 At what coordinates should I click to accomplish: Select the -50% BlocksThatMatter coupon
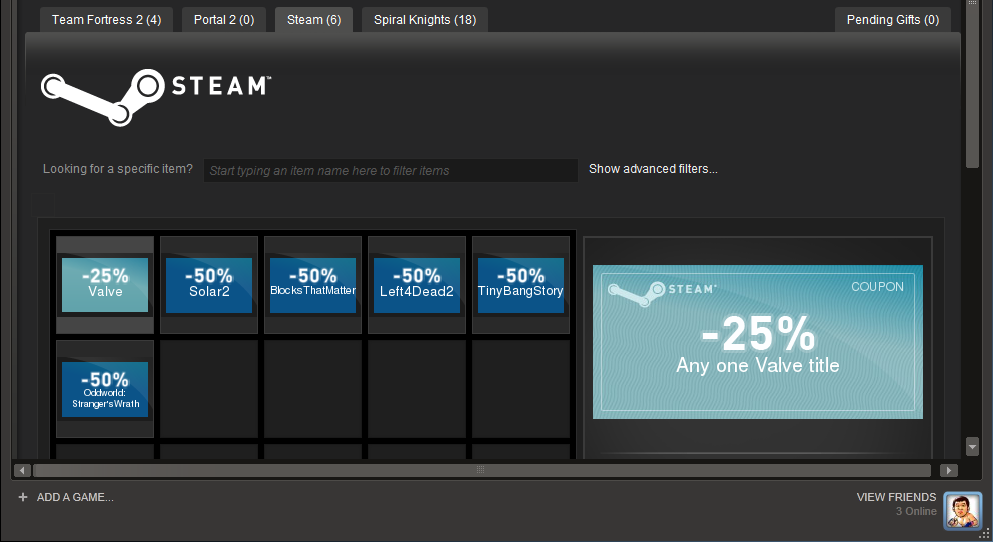(x=313, y=285)
